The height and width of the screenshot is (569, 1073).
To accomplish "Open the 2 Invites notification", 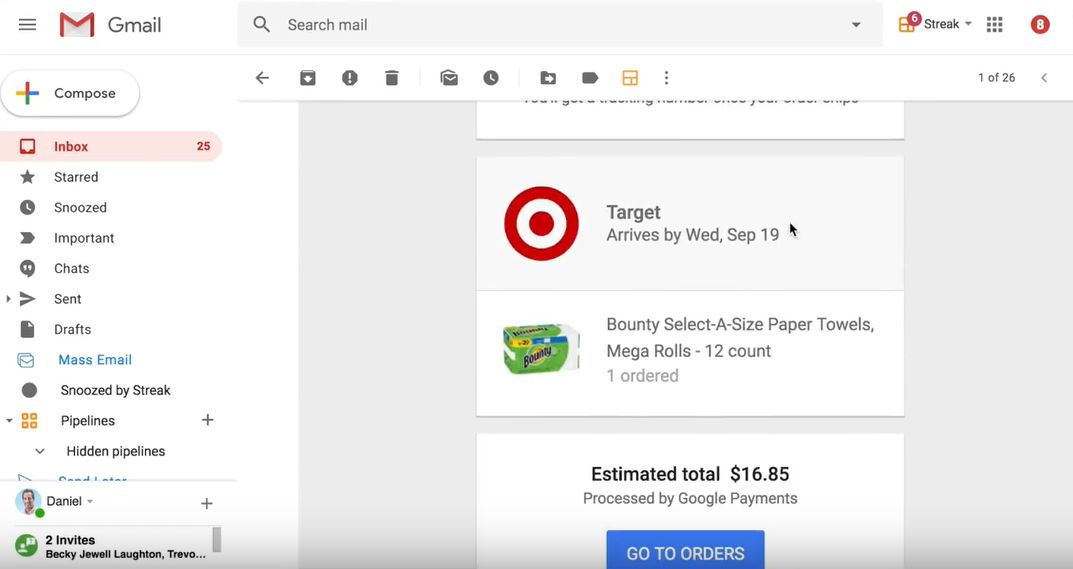I will (125, 546).
